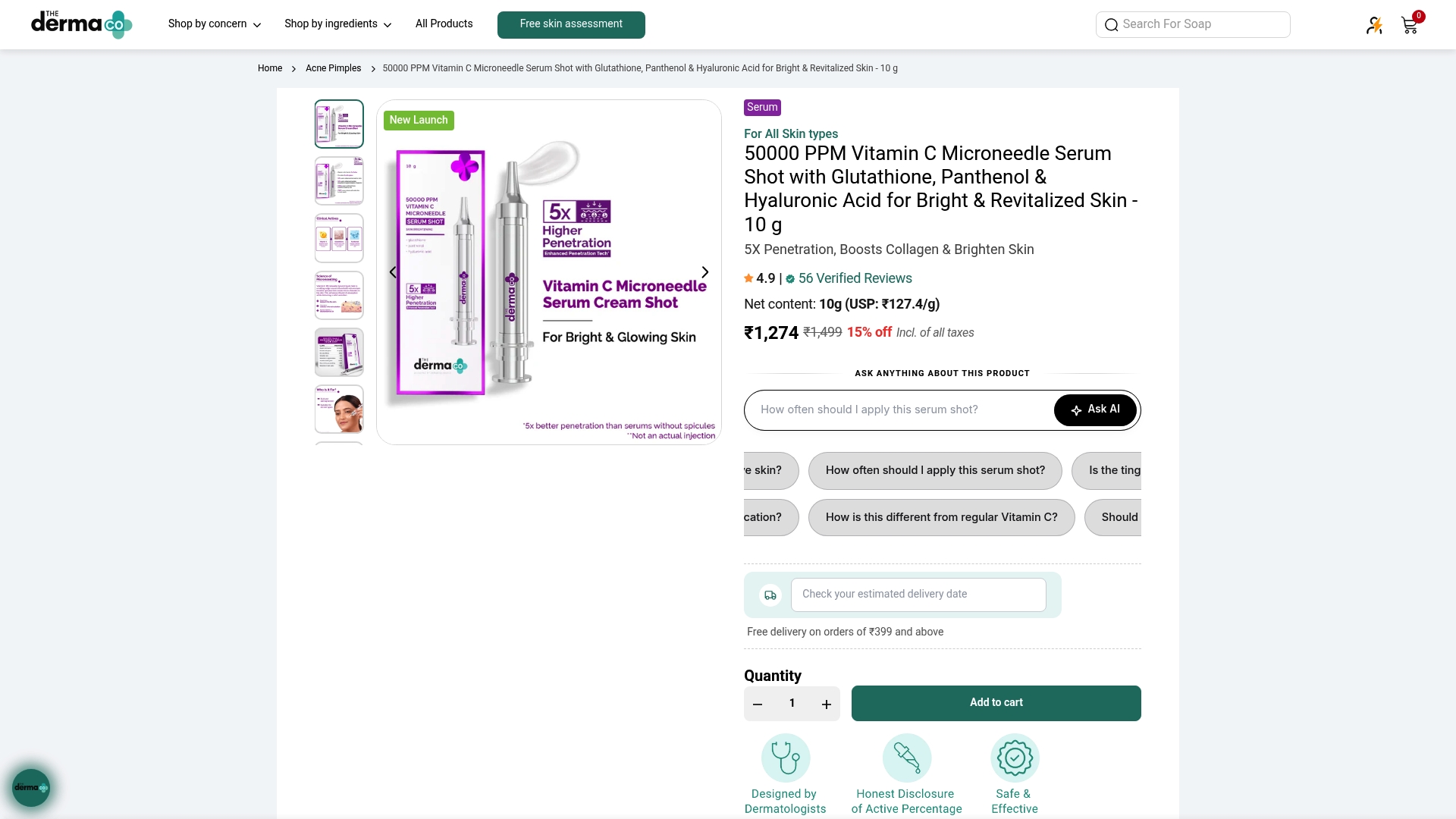Image resolution: width=1456 pixels, height=819 pixels.
Task: Show the next product image arrow
Action: (705, 272)
